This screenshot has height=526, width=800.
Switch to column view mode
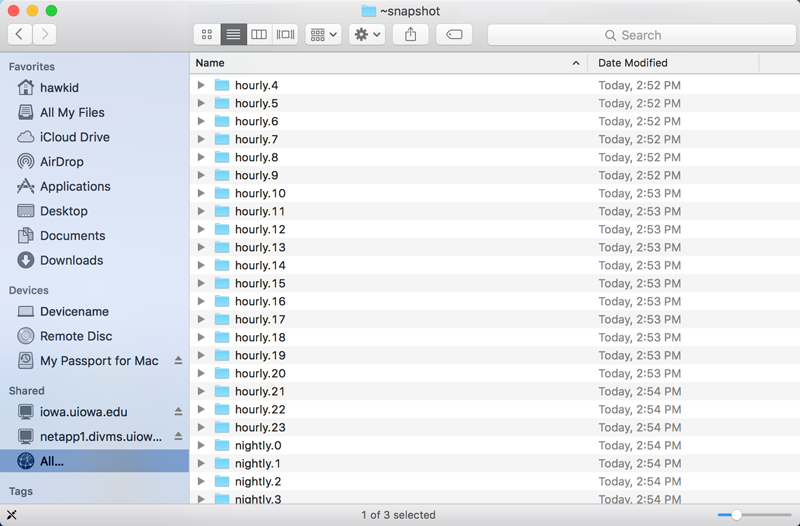coord(259,34)
